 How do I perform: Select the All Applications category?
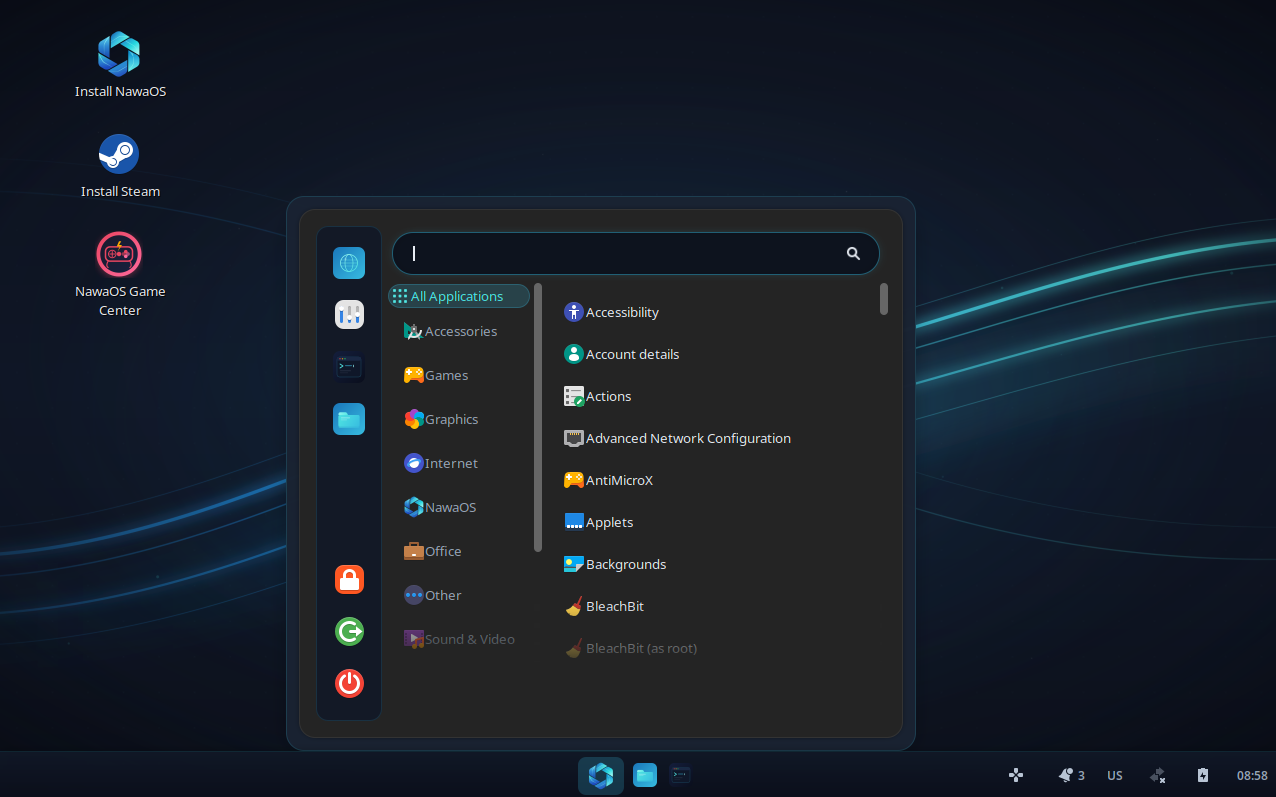pos(459,296)
